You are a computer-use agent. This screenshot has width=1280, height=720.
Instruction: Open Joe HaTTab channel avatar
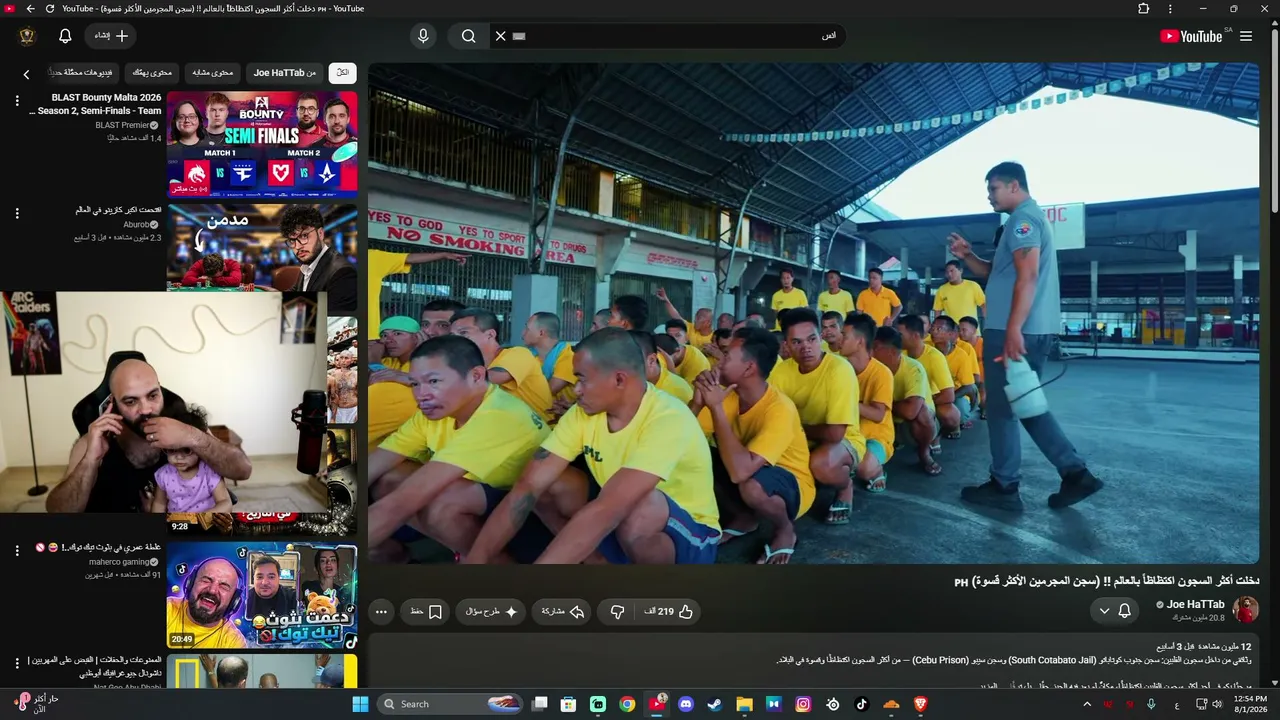tap(1245, 609)
